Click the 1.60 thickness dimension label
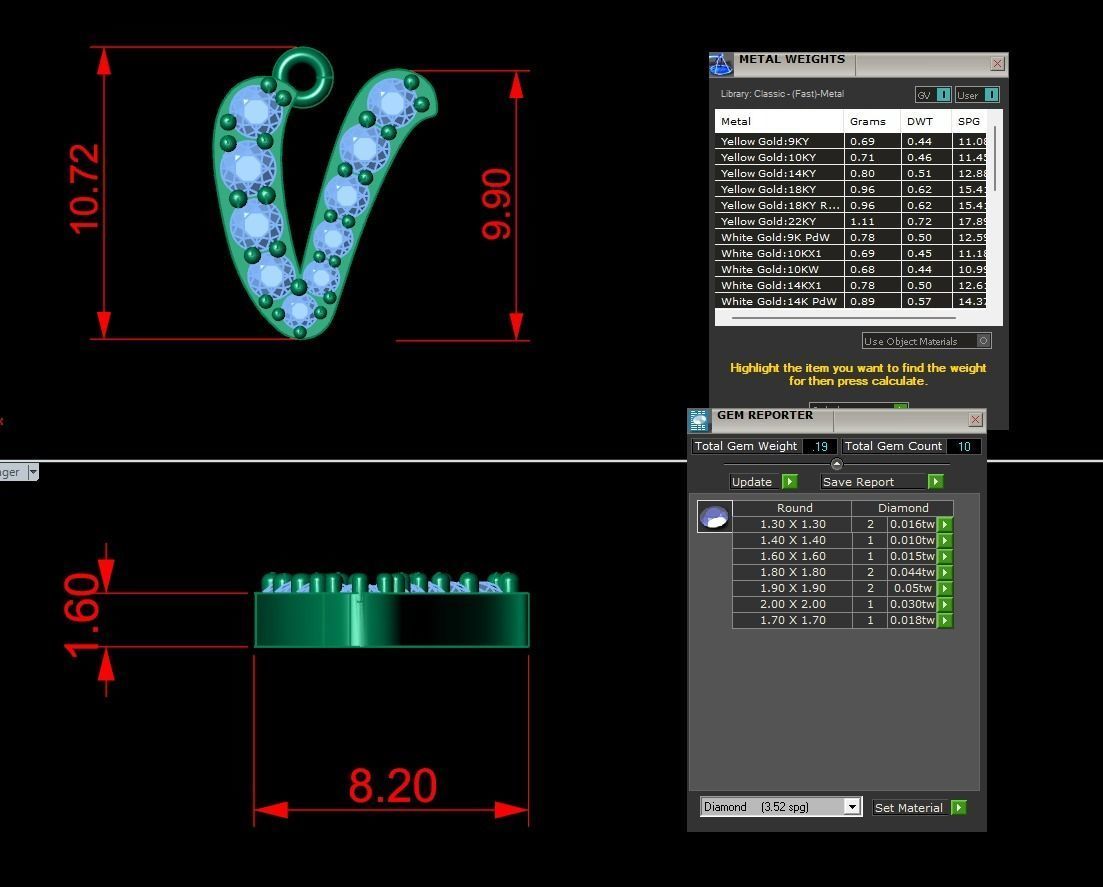 coord(82,615)
